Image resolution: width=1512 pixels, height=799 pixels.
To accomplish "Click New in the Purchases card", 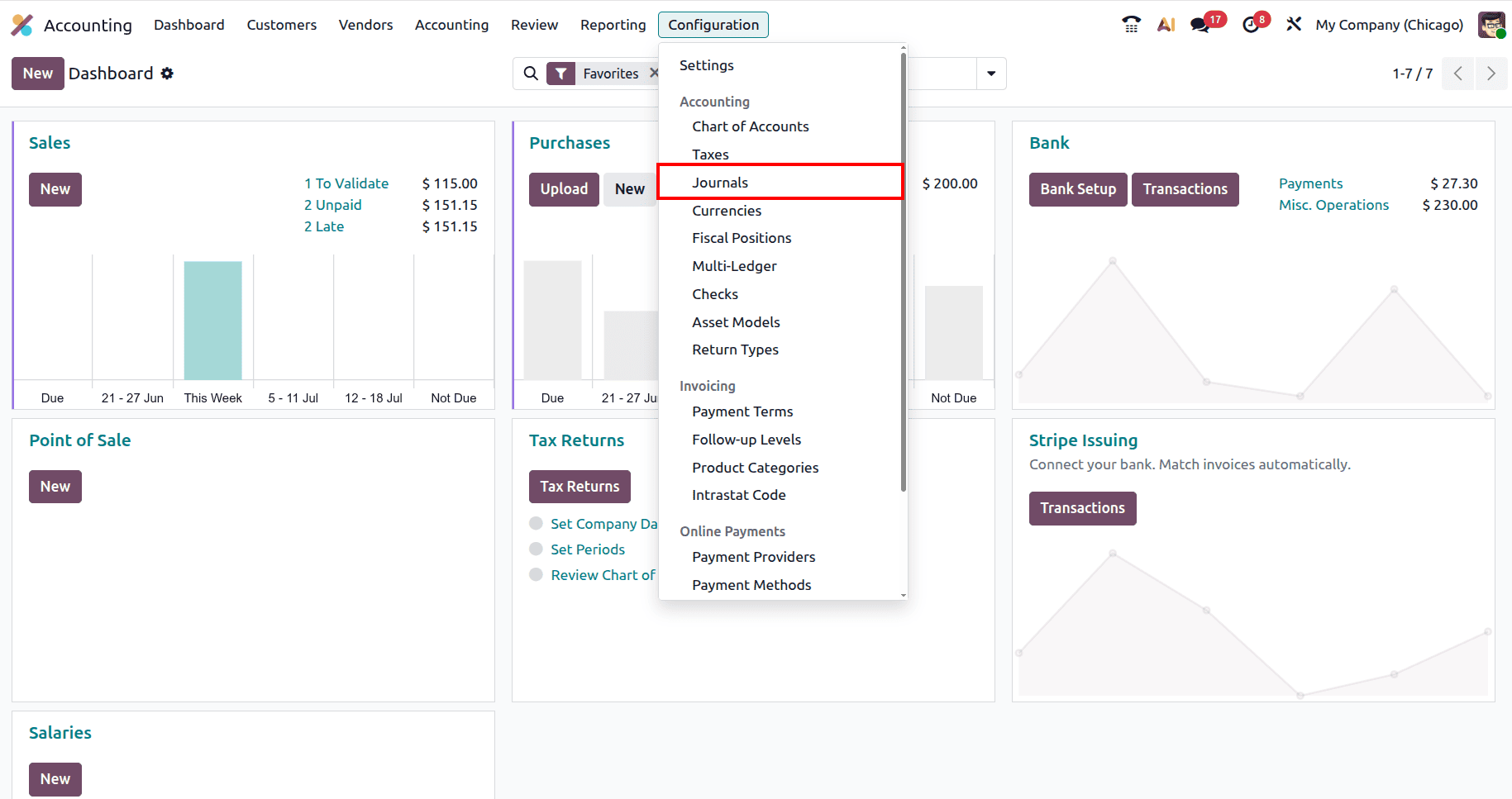I will (x=630, y=189).
